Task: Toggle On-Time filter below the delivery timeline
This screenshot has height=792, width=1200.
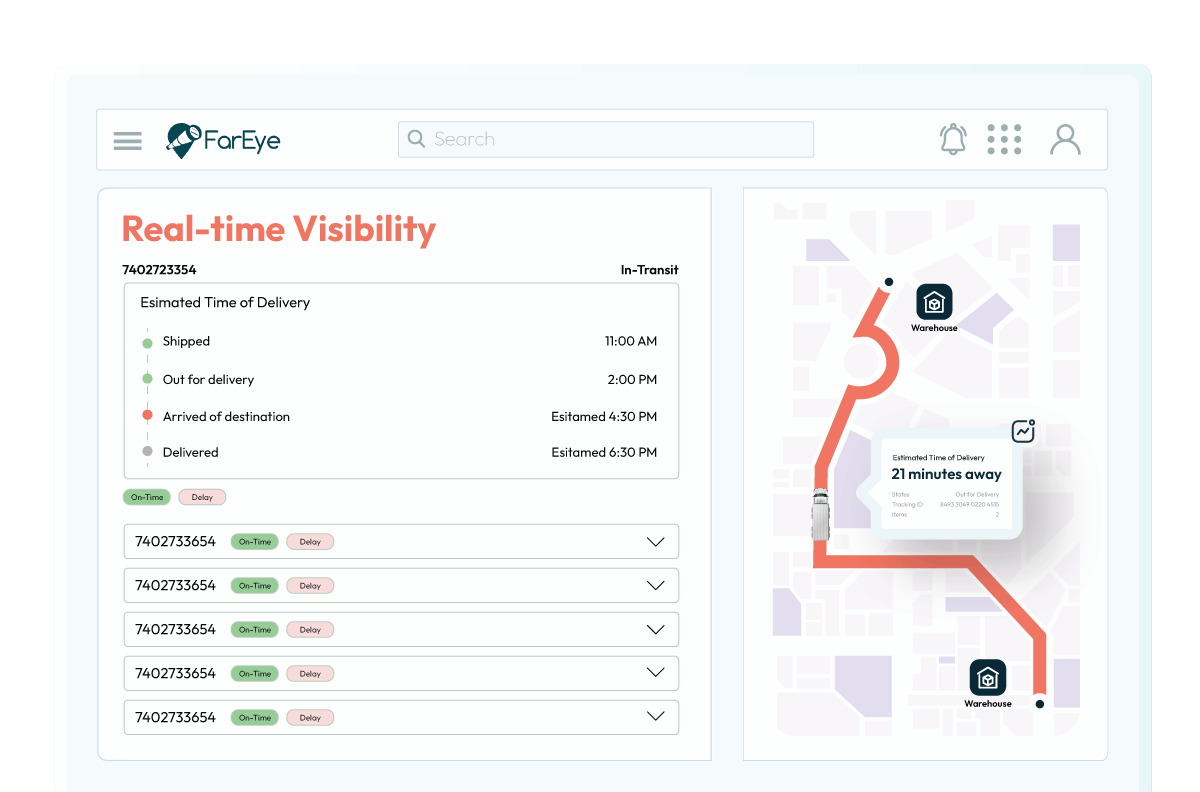Action: click(x=147, y=497)
